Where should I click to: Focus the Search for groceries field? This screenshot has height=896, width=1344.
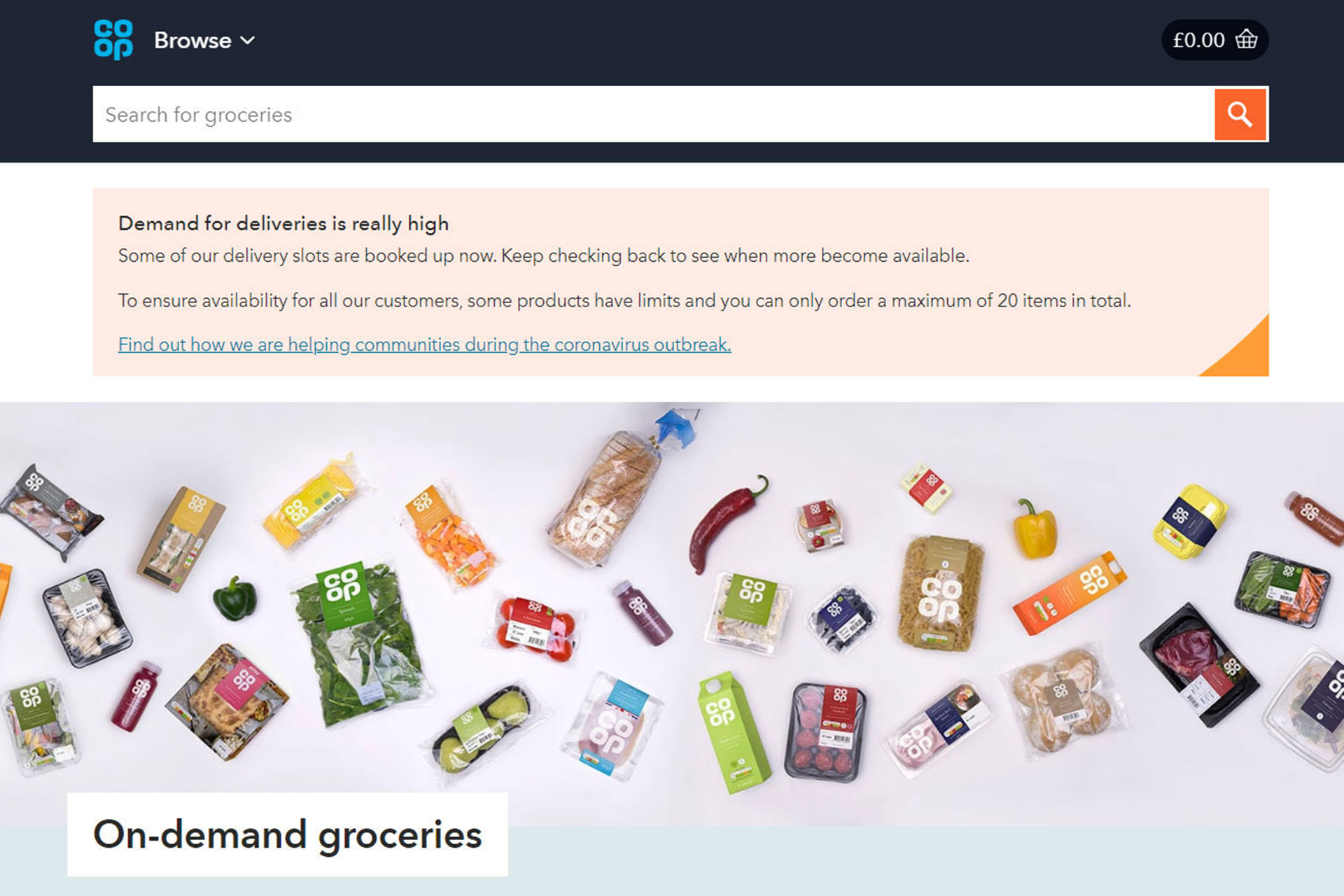(654, 114)
